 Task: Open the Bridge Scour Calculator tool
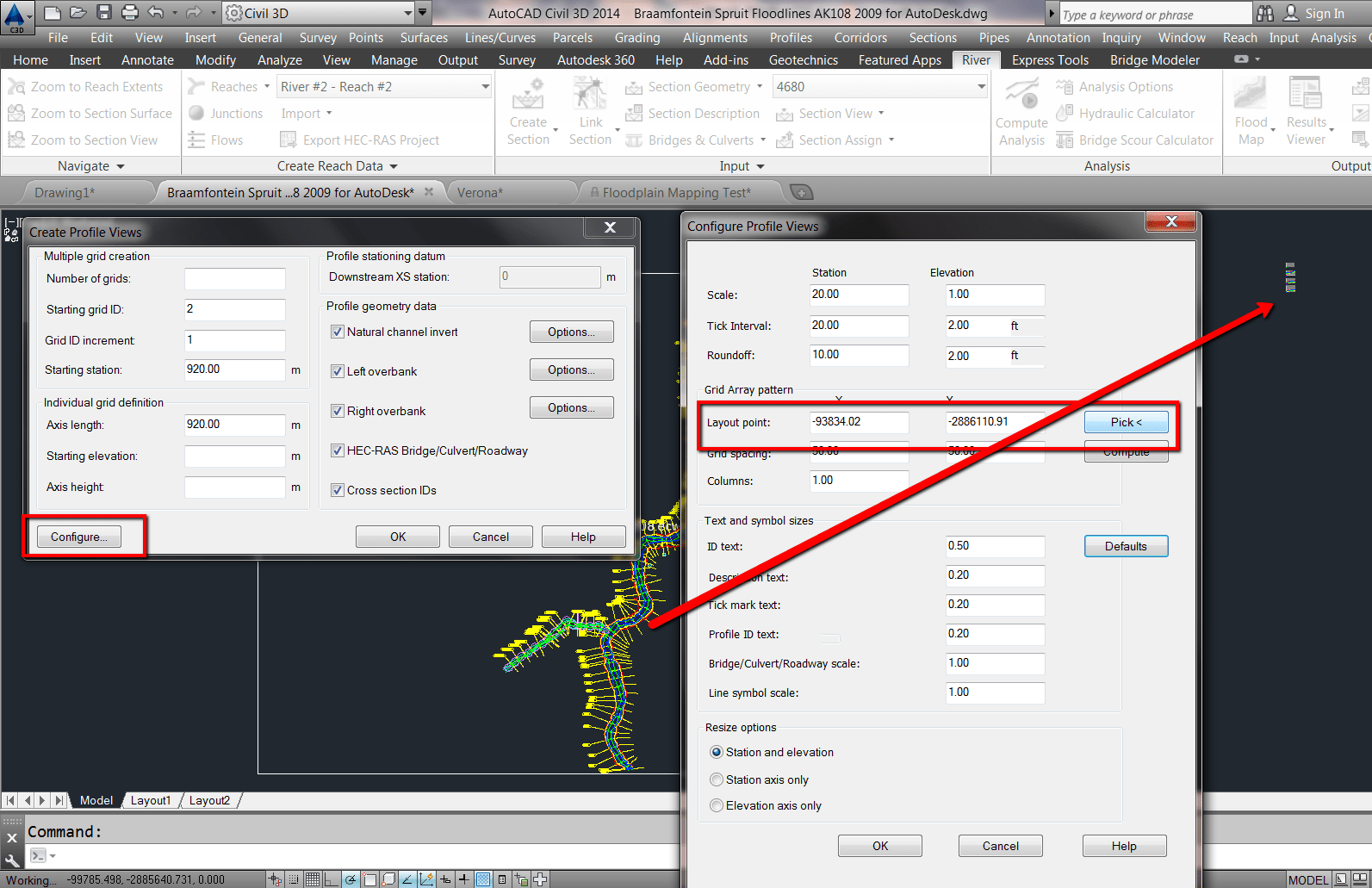[1135, 140]
